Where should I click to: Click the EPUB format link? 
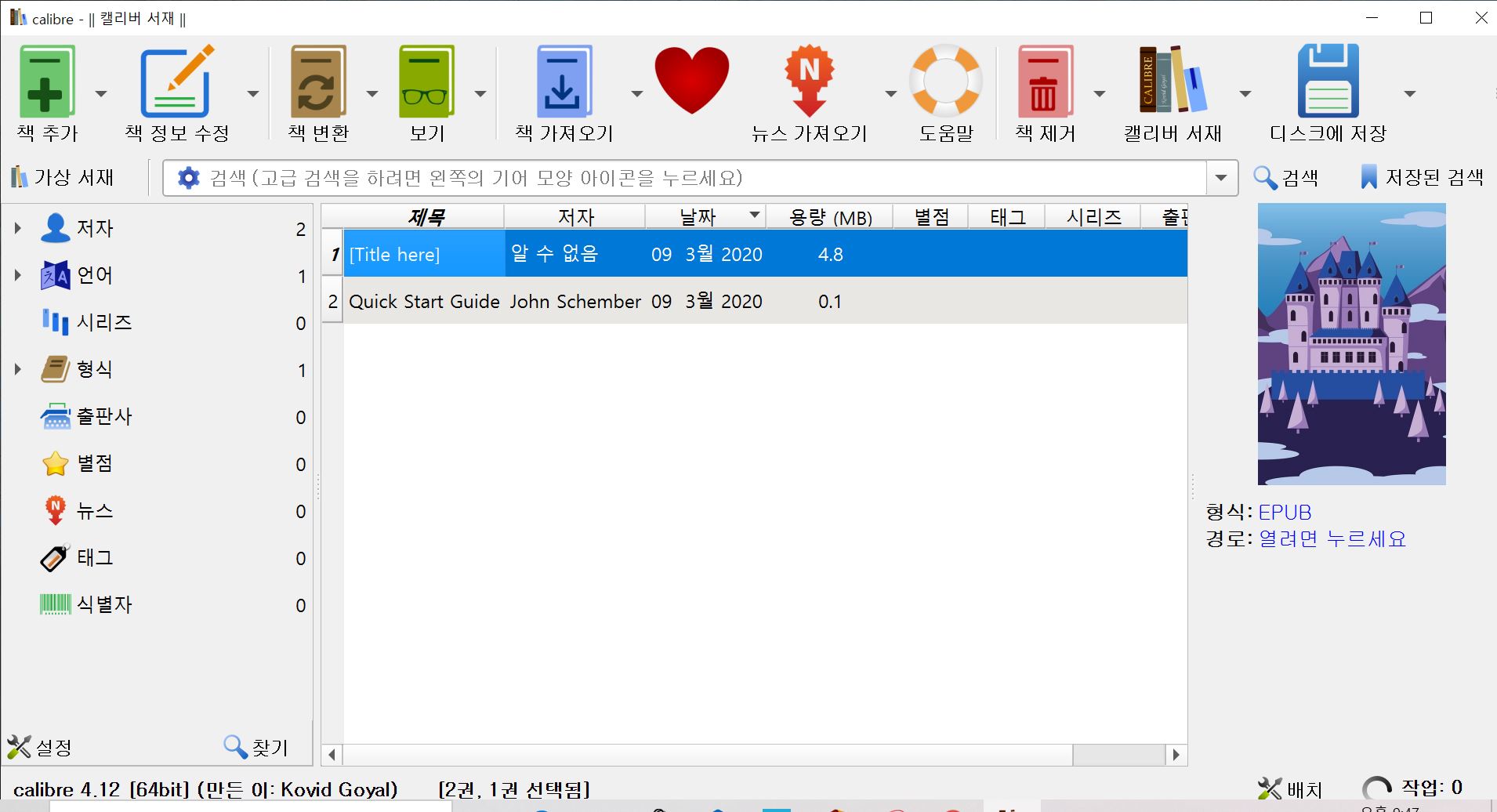click(1285, 513)
